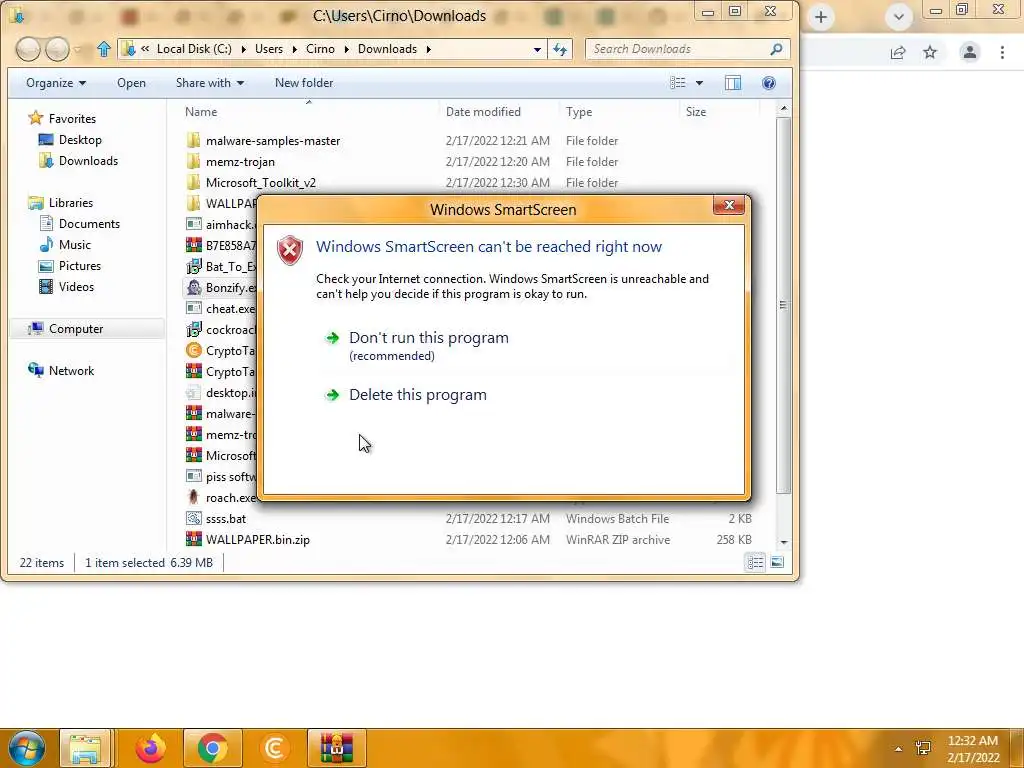The width and height of the screenshot is (1024, 768).
Task: Open a new tab in Chrome
Action: [x=821, y=18]
